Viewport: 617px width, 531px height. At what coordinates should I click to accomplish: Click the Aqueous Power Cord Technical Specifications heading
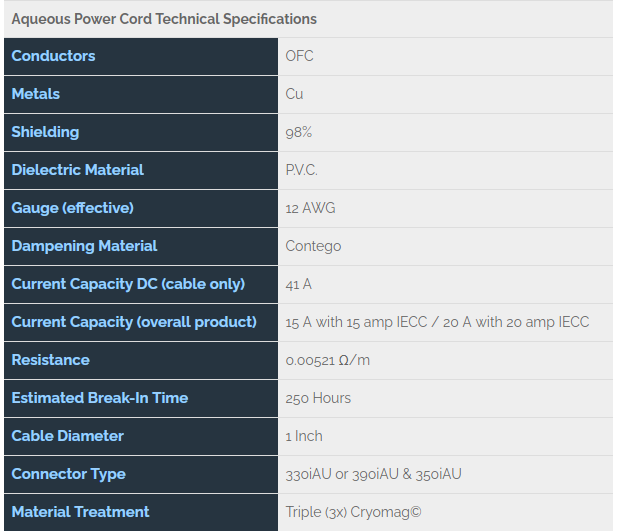(x=164, y=19)
